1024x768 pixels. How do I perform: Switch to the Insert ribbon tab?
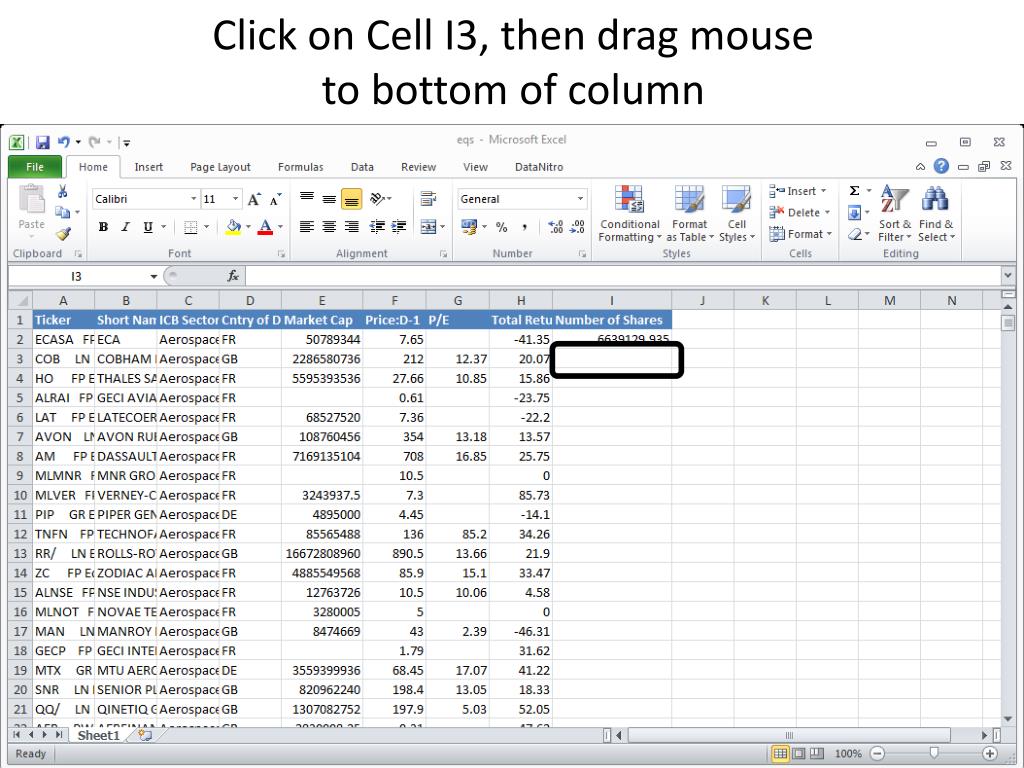pyautogui.click(x=148, y=167)
